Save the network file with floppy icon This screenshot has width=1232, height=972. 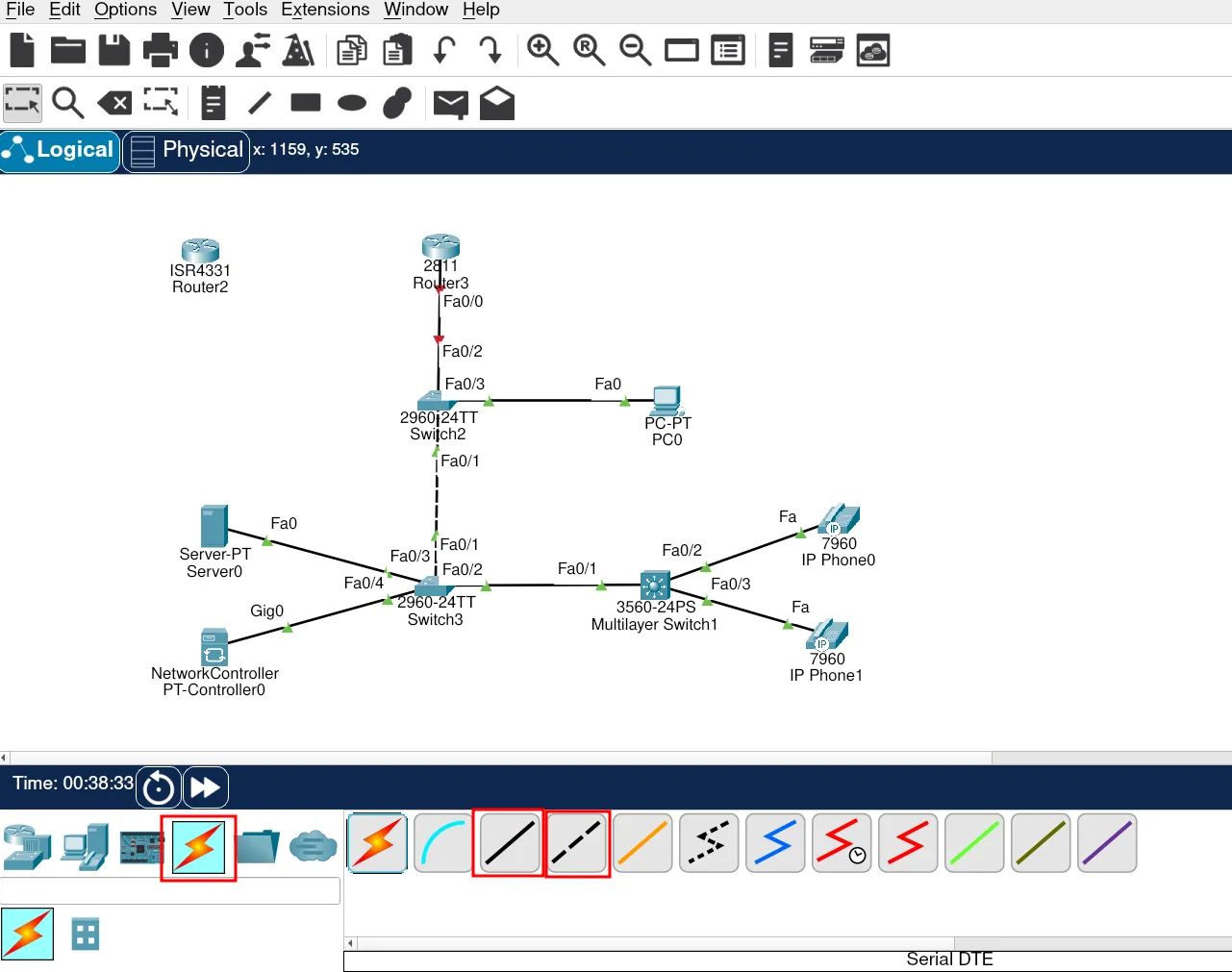[113, 50]
